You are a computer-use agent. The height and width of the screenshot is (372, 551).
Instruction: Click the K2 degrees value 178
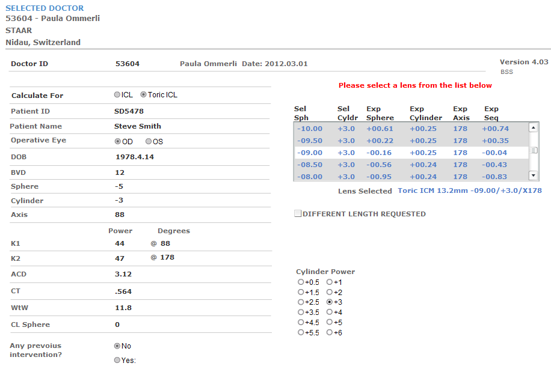[167, 257]
